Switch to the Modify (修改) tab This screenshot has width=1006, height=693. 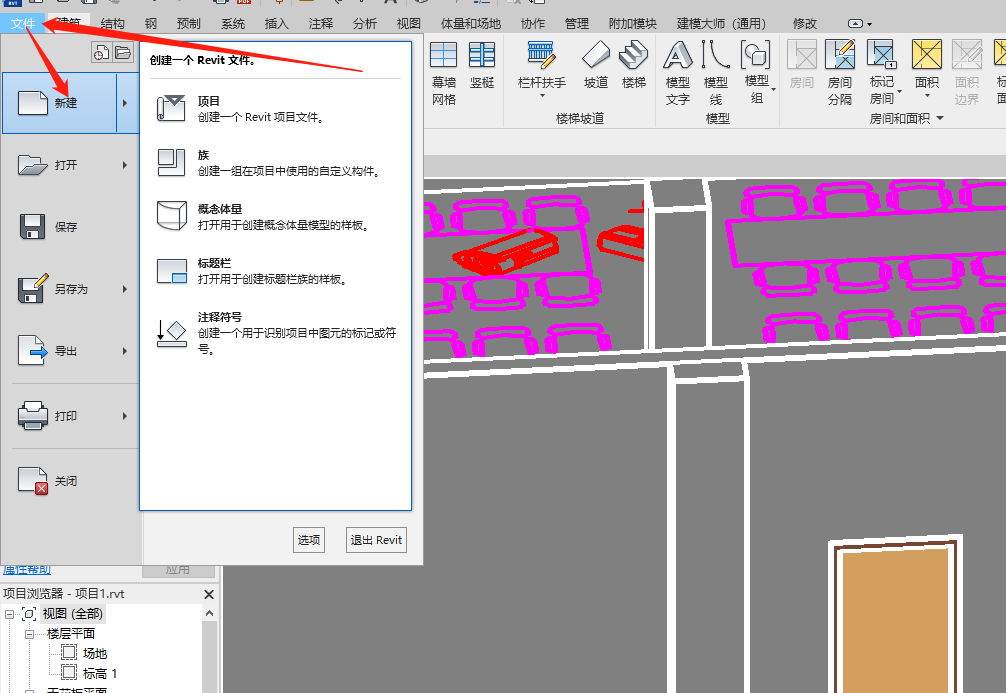(x=805, y=24)
